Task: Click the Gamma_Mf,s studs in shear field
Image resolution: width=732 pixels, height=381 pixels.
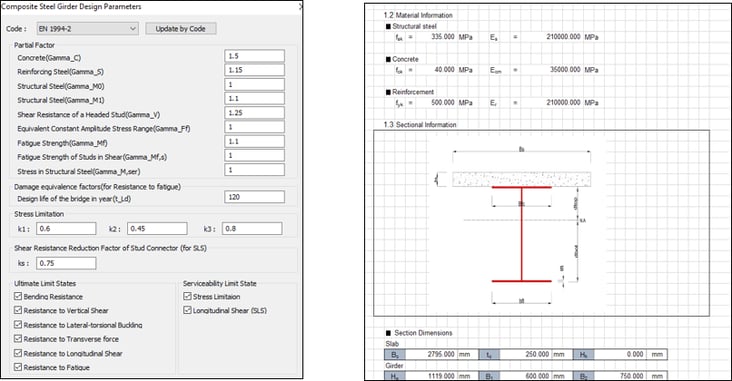Action: coord(254,155)
